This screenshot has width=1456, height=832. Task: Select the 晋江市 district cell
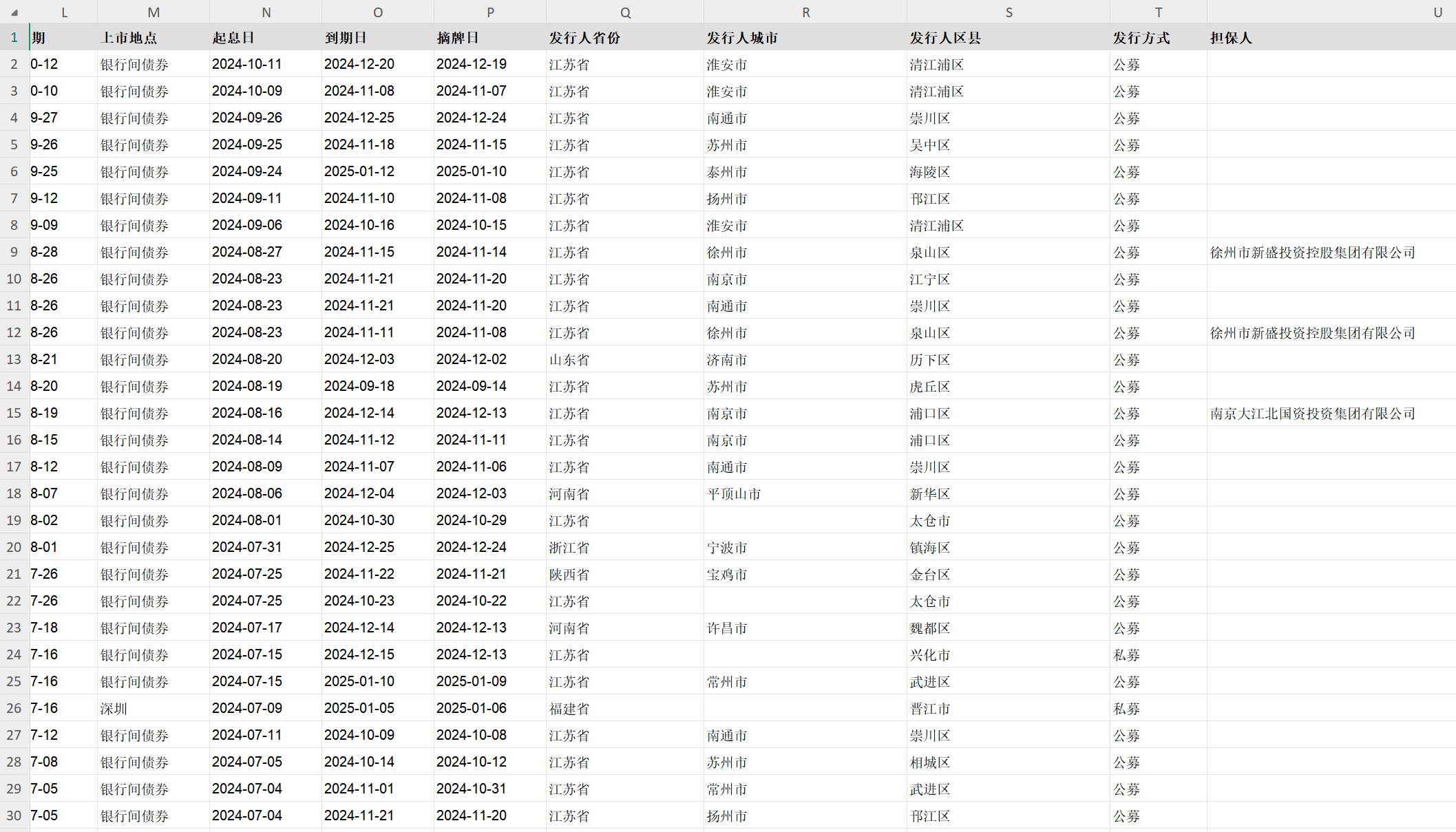930,708
